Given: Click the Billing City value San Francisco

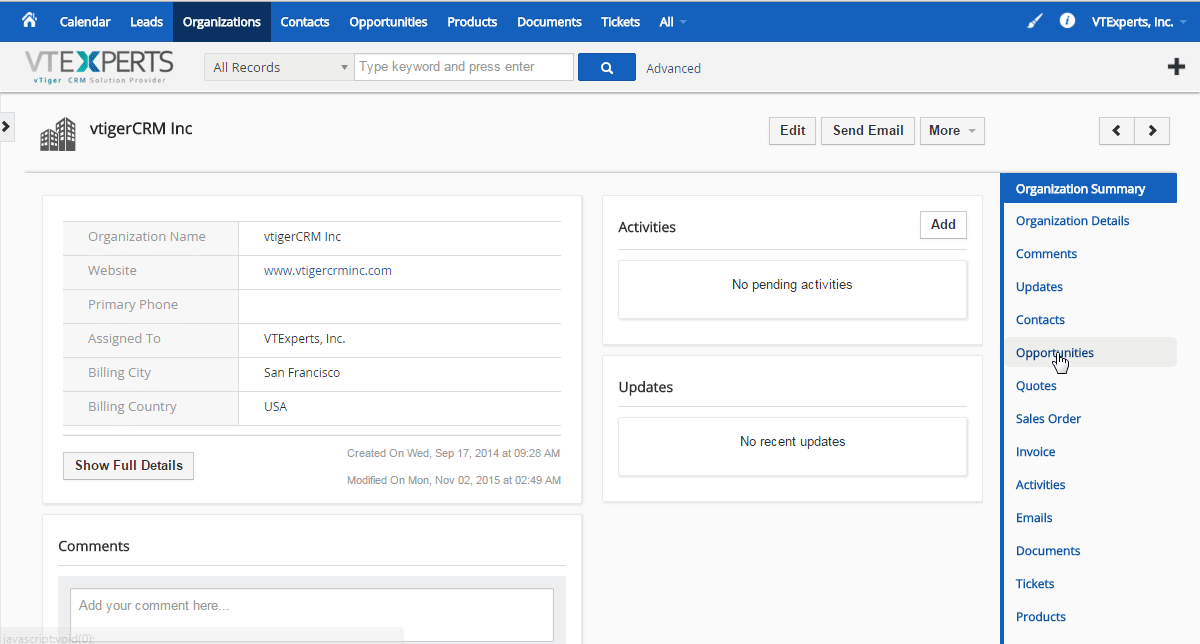Looking at the screenshot, I should pos(302,373).
